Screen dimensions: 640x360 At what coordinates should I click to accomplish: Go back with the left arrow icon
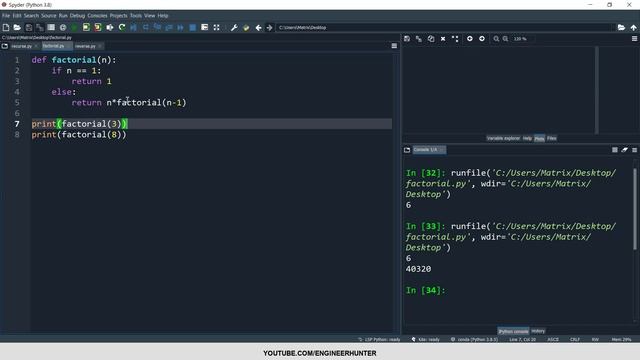point(258,27)
